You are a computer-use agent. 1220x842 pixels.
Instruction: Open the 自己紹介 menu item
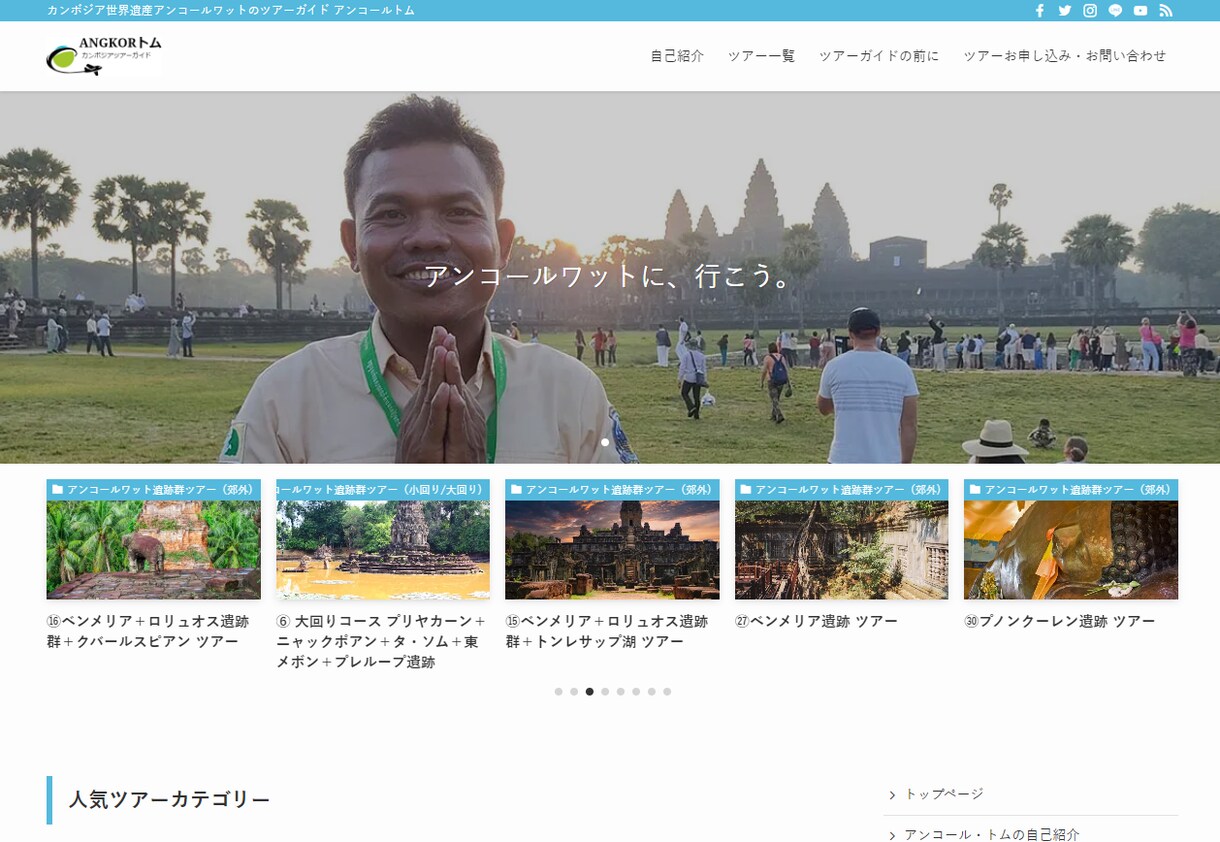coord(677,56)
